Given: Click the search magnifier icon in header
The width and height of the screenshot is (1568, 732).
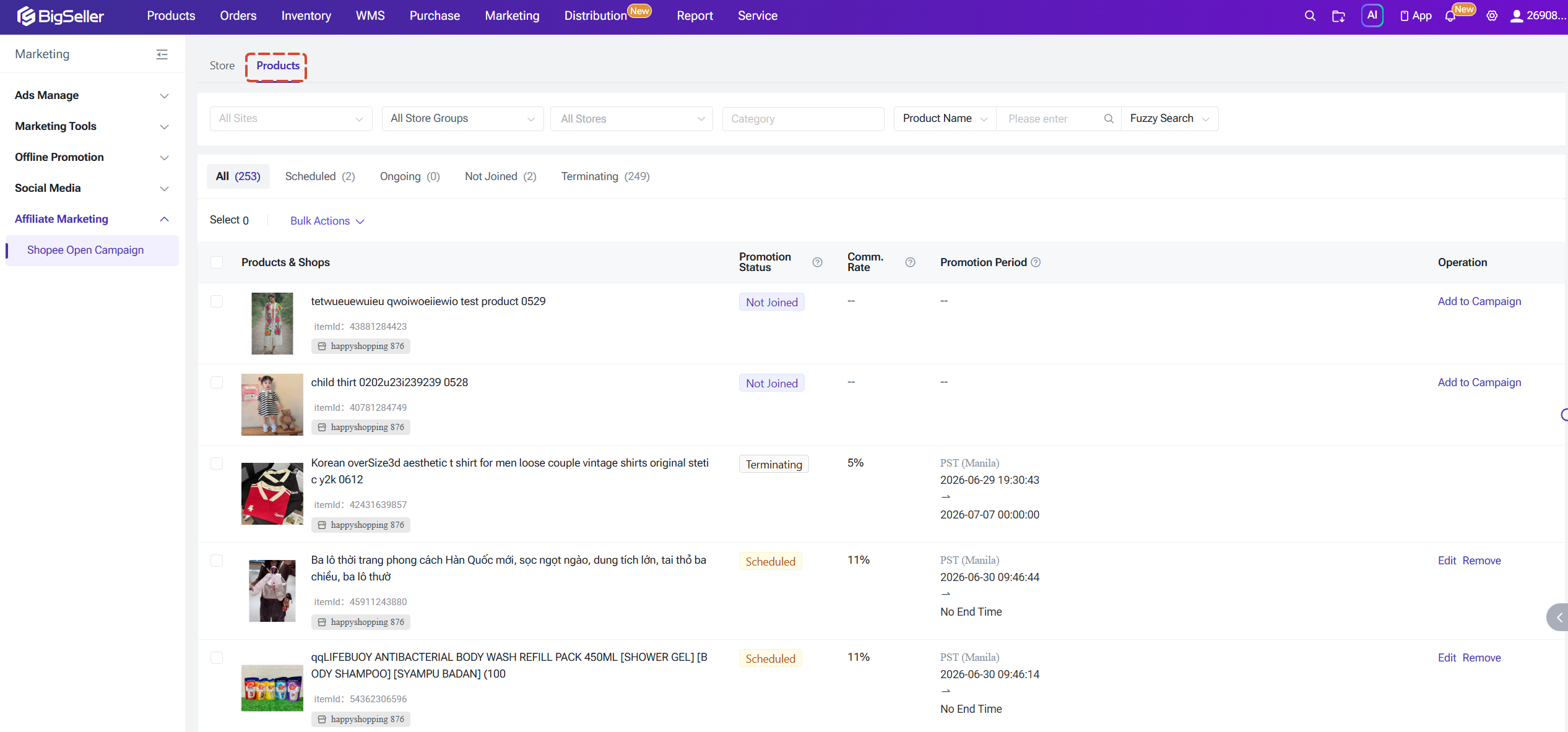Looking at the screenshot, I should click(x=1310, y=16).
